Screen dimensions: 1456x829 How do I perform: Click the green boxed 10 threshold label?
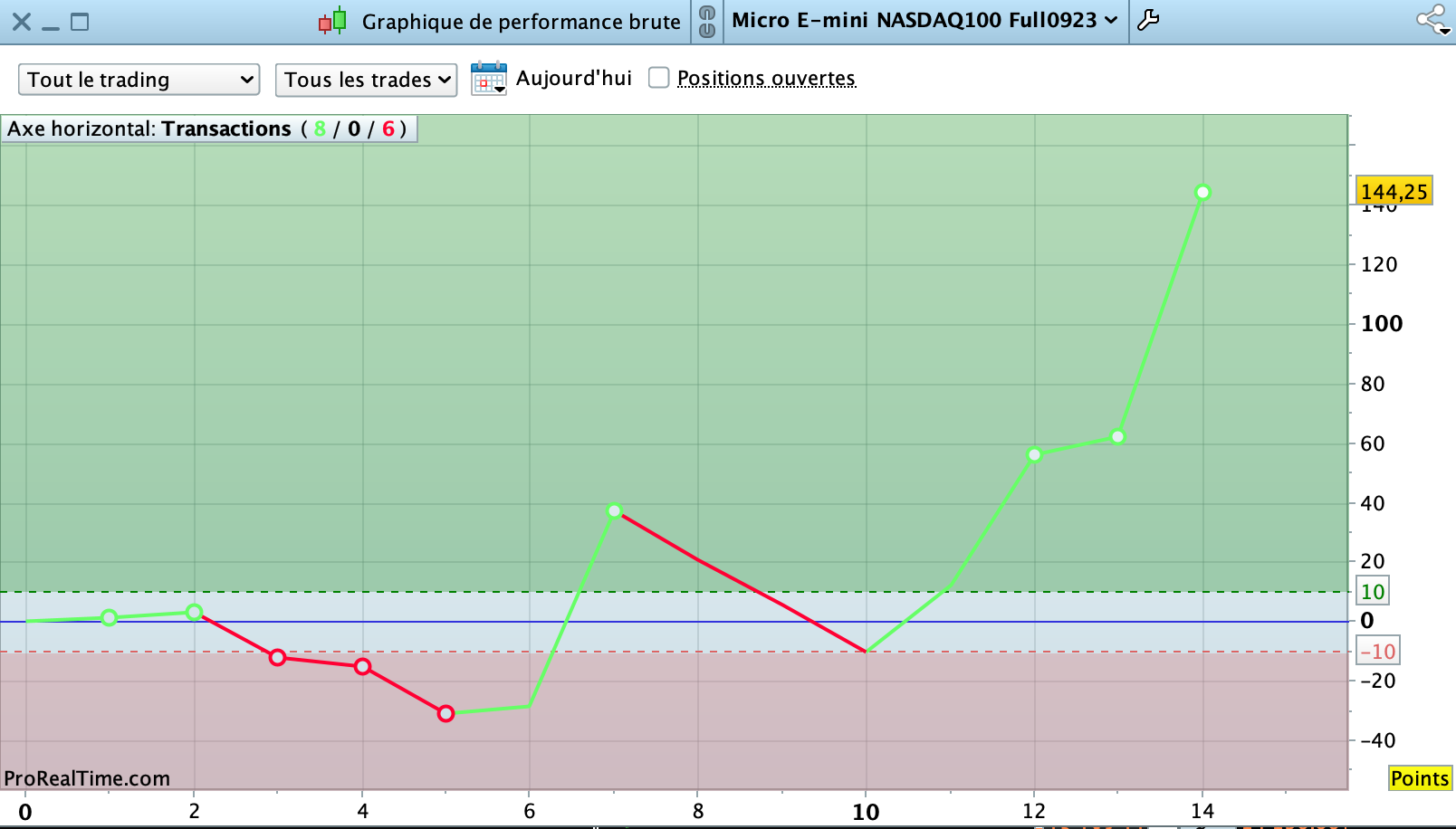[1373, 592]
